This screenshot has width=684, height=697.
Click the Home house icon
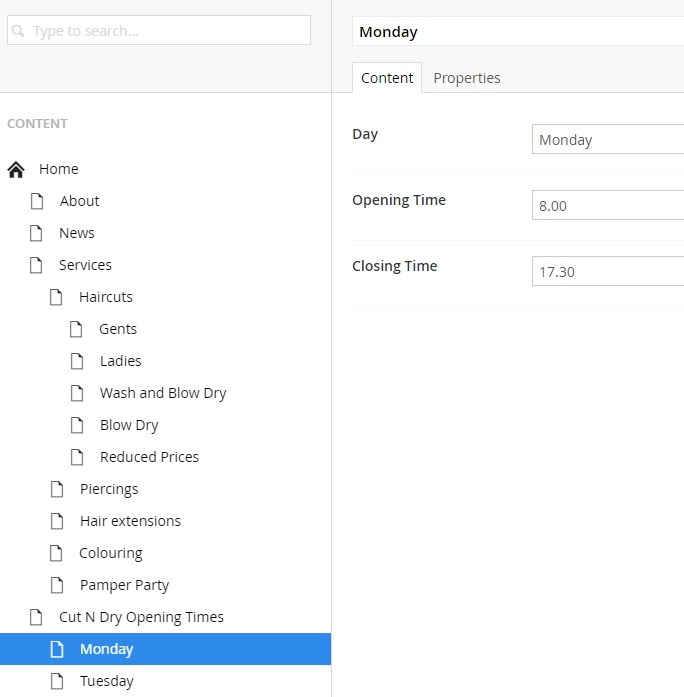pos(16,170)
